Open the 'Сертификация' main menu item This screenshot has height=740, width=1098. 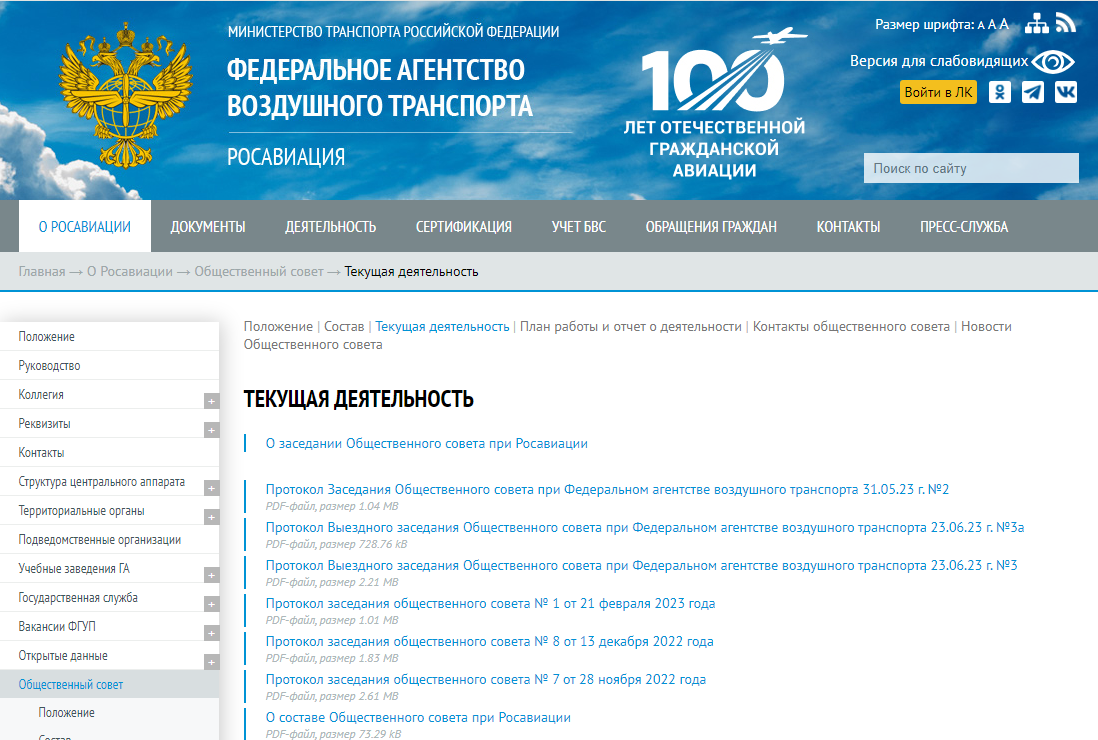(464, 227)
